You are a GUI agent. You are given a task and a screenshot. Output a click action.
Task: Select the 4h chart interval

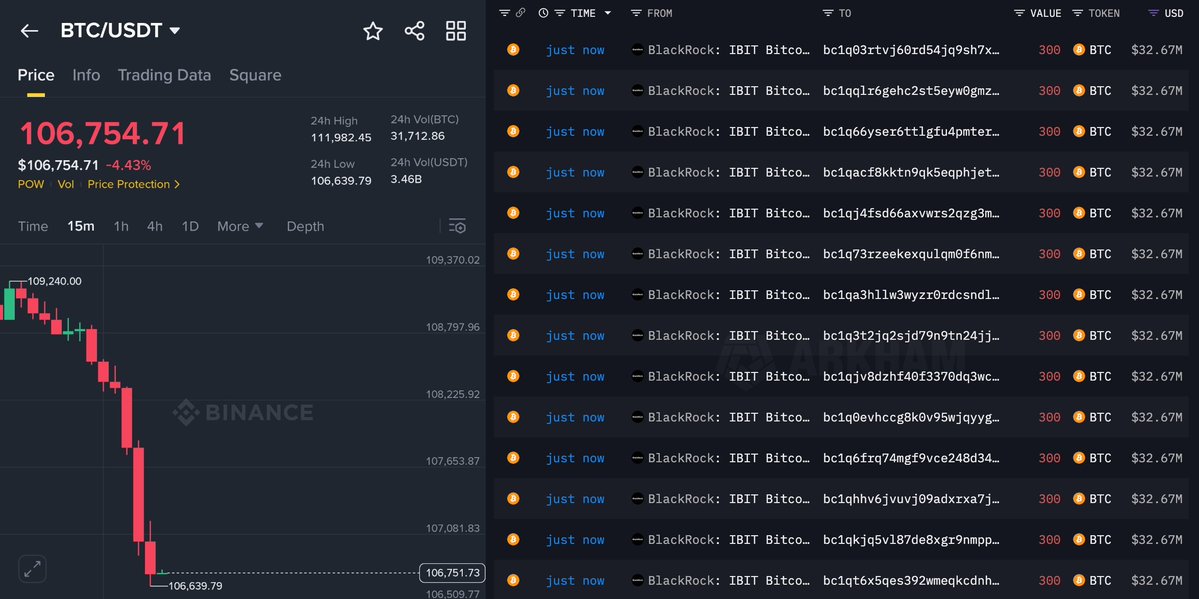155,226
